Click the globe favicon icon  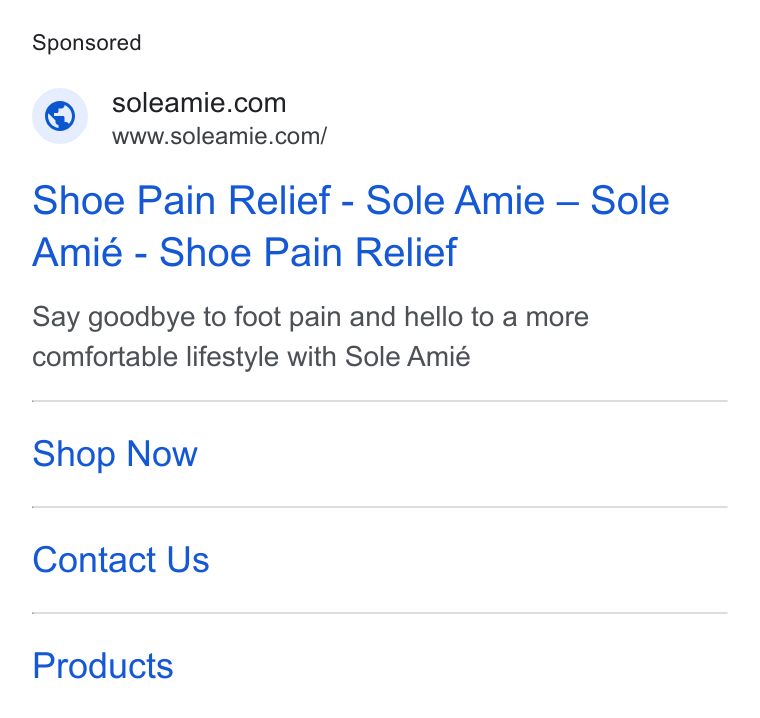coord(60,116)
